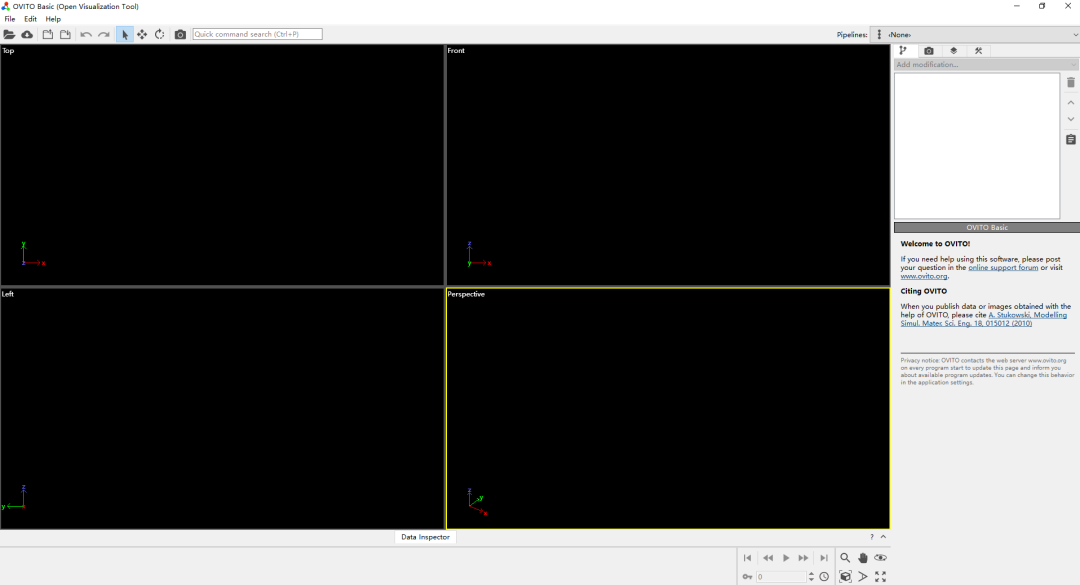Focus the Quick command search field
Image resolution: width=1080 pixels, height=585 pixels.
coord(258,34)
